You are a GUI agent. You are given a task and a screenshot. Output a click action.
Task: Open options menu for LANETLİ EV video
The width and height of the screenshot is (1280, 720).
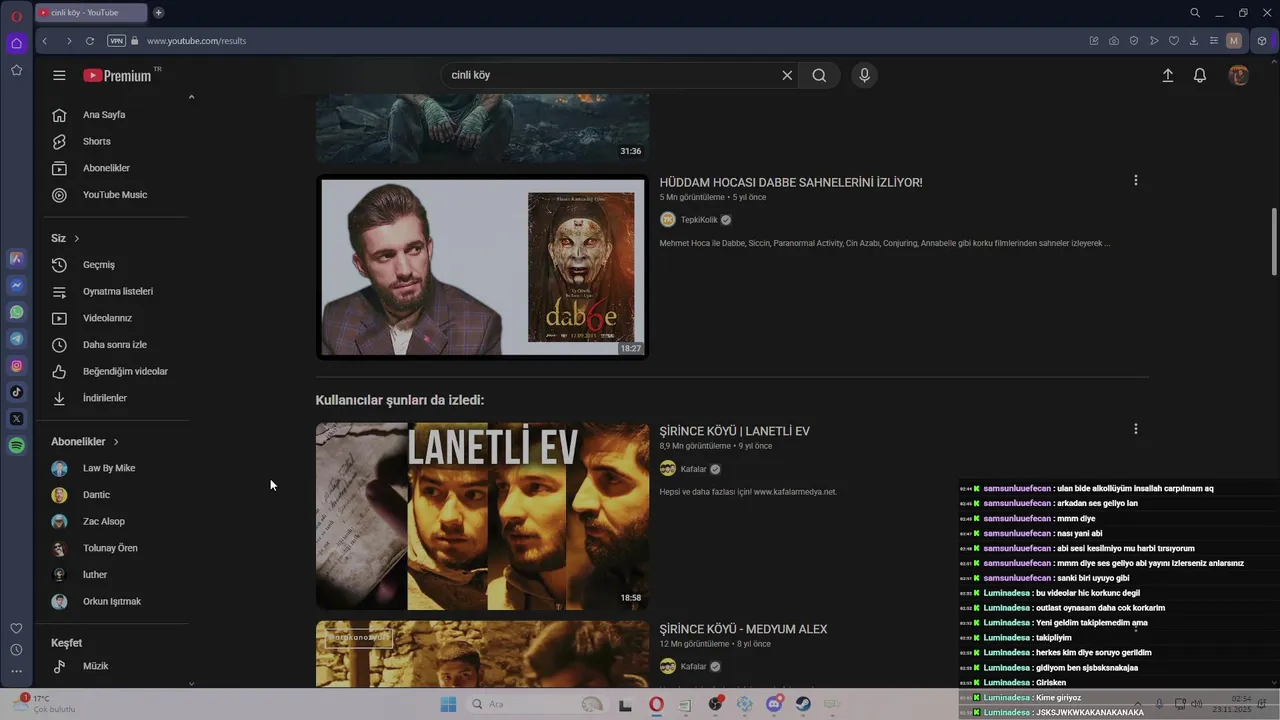pos(1135,429)
